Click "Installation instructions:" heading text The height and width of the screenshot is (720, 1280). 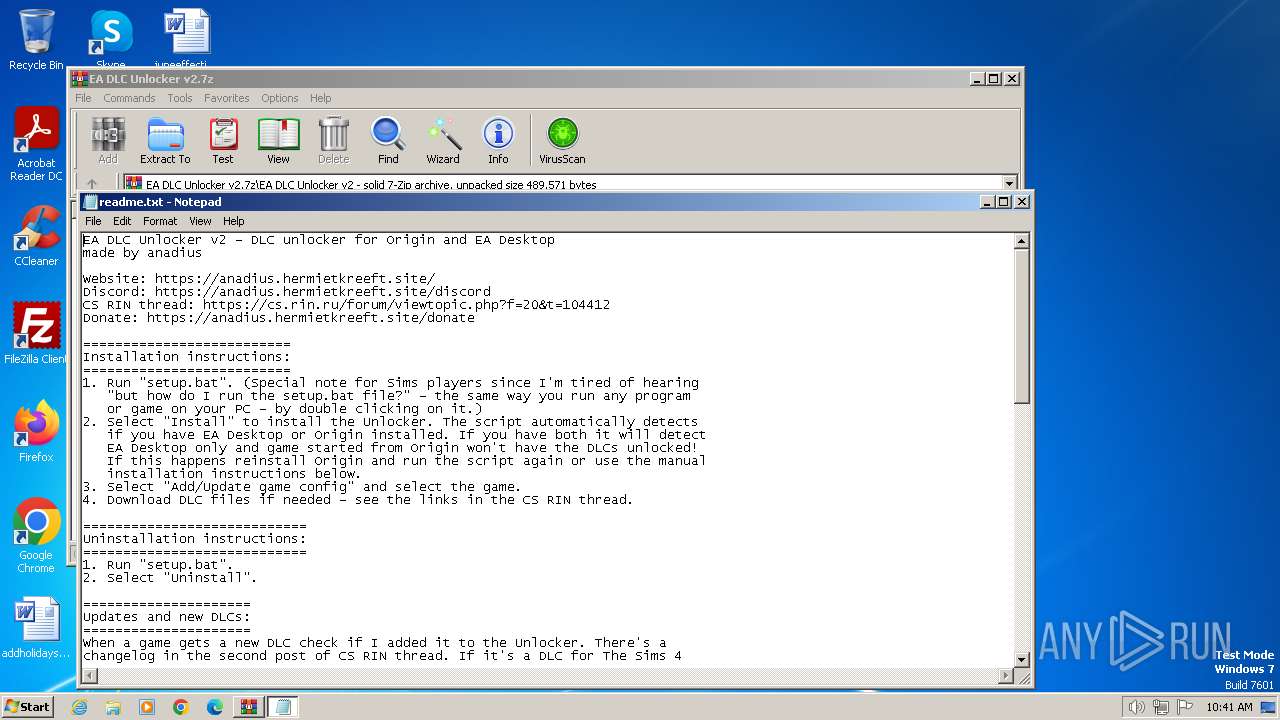pos(187,357)
